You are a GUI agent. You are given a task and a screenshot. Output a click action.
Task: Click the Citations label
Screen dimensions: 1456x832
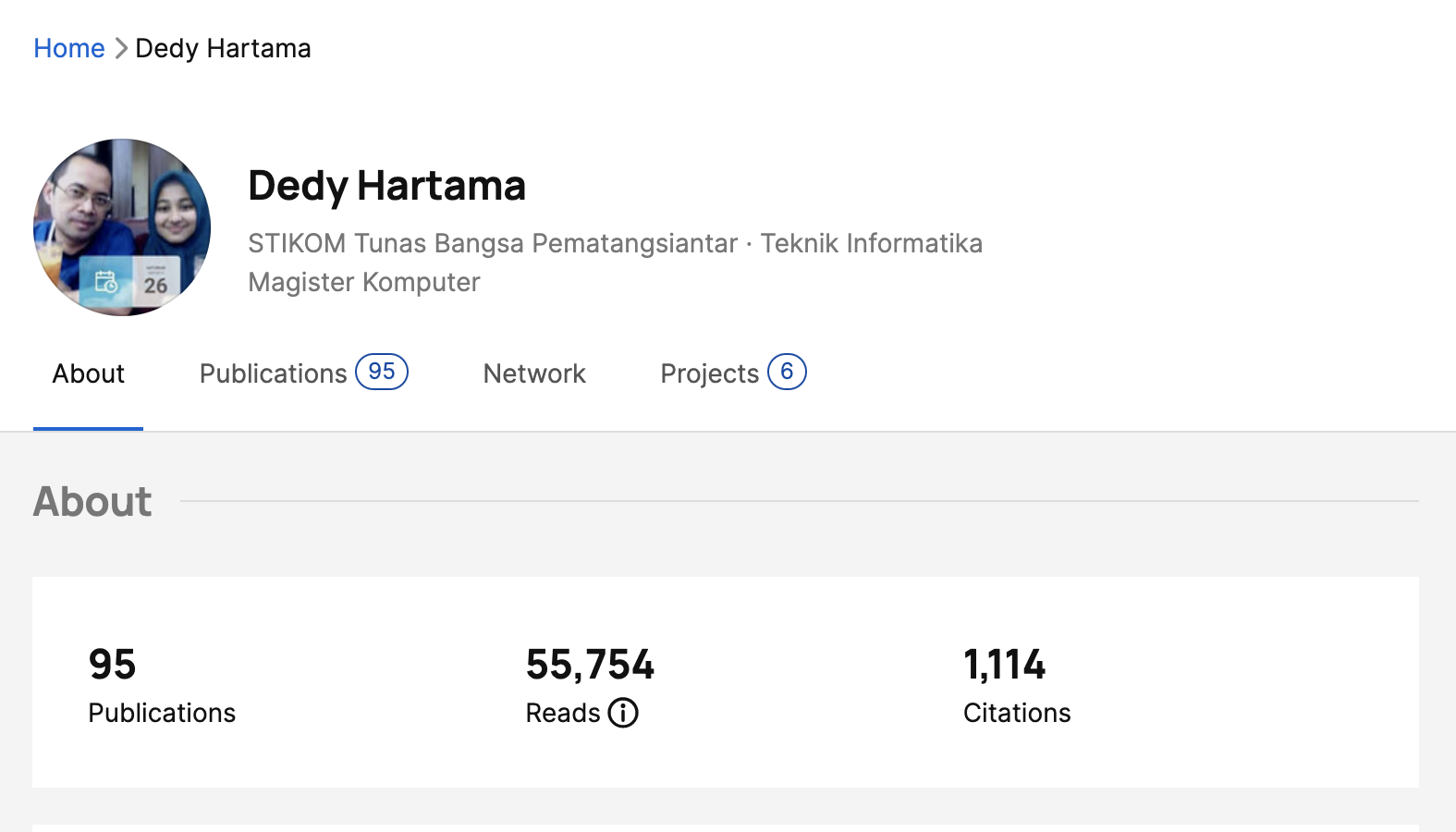(x=1017, y=713)
